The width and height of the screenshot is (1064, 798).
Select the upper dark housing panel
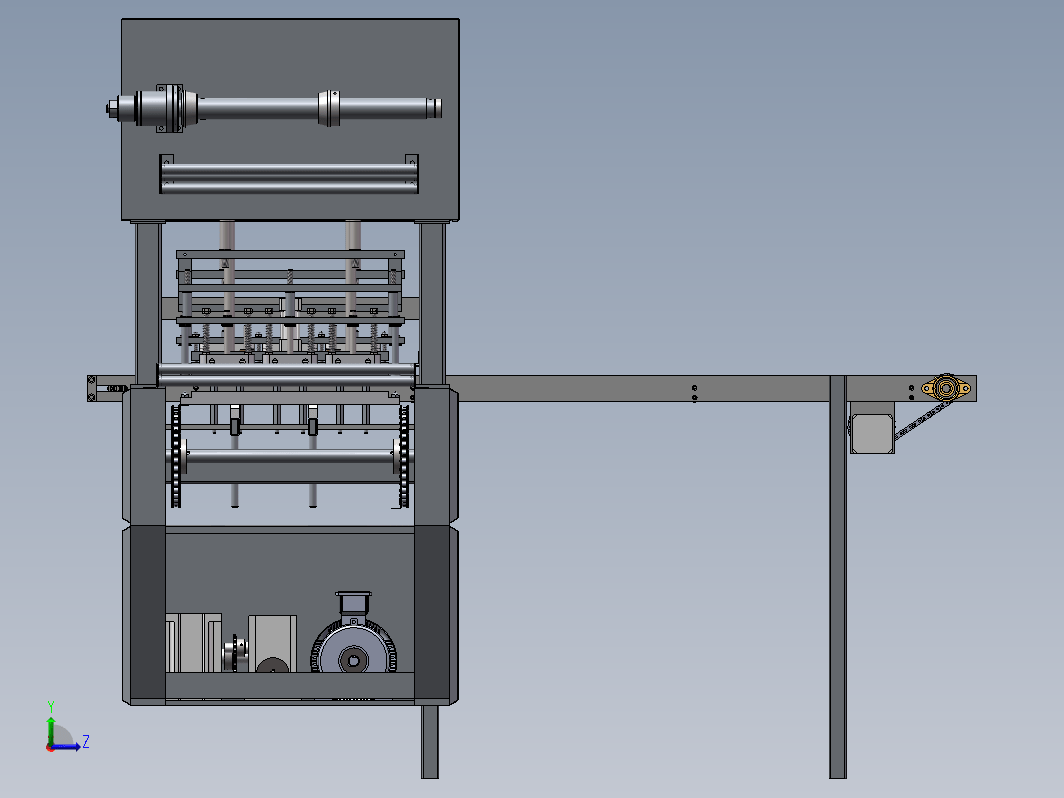[x=290, y=119]
